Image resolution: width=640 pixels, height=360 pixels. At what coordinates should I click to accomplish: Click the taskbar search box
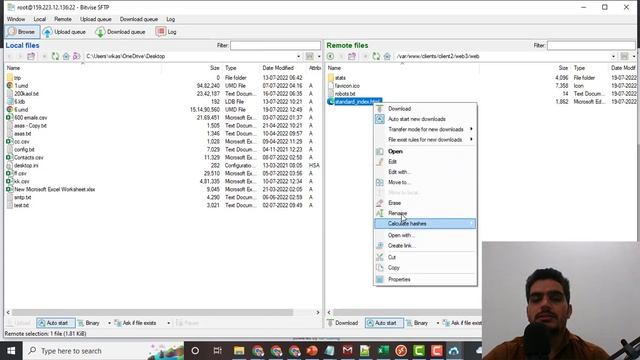(104, 351)
